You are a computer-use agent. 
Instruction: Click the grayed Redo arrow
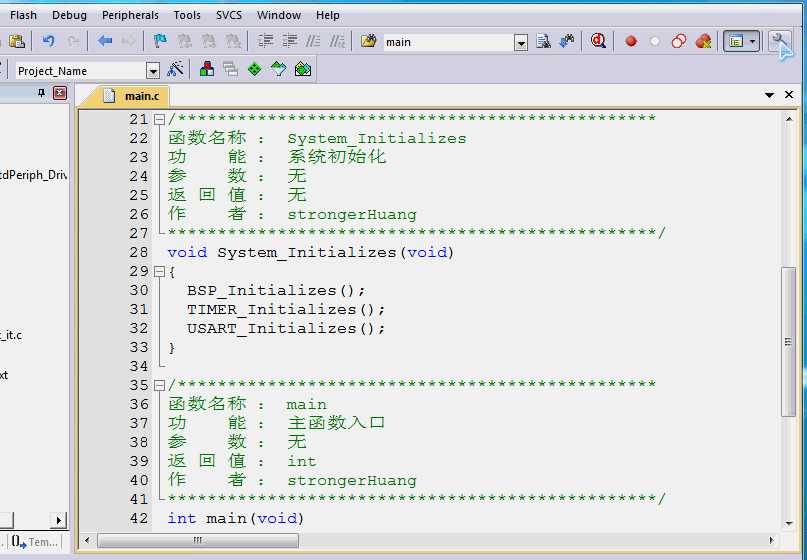[73, 41]
